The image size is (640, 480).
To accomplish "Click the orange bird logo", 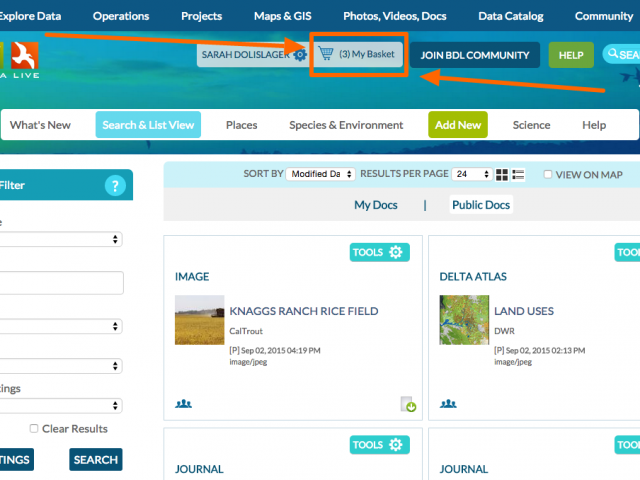I will point(25,56).
